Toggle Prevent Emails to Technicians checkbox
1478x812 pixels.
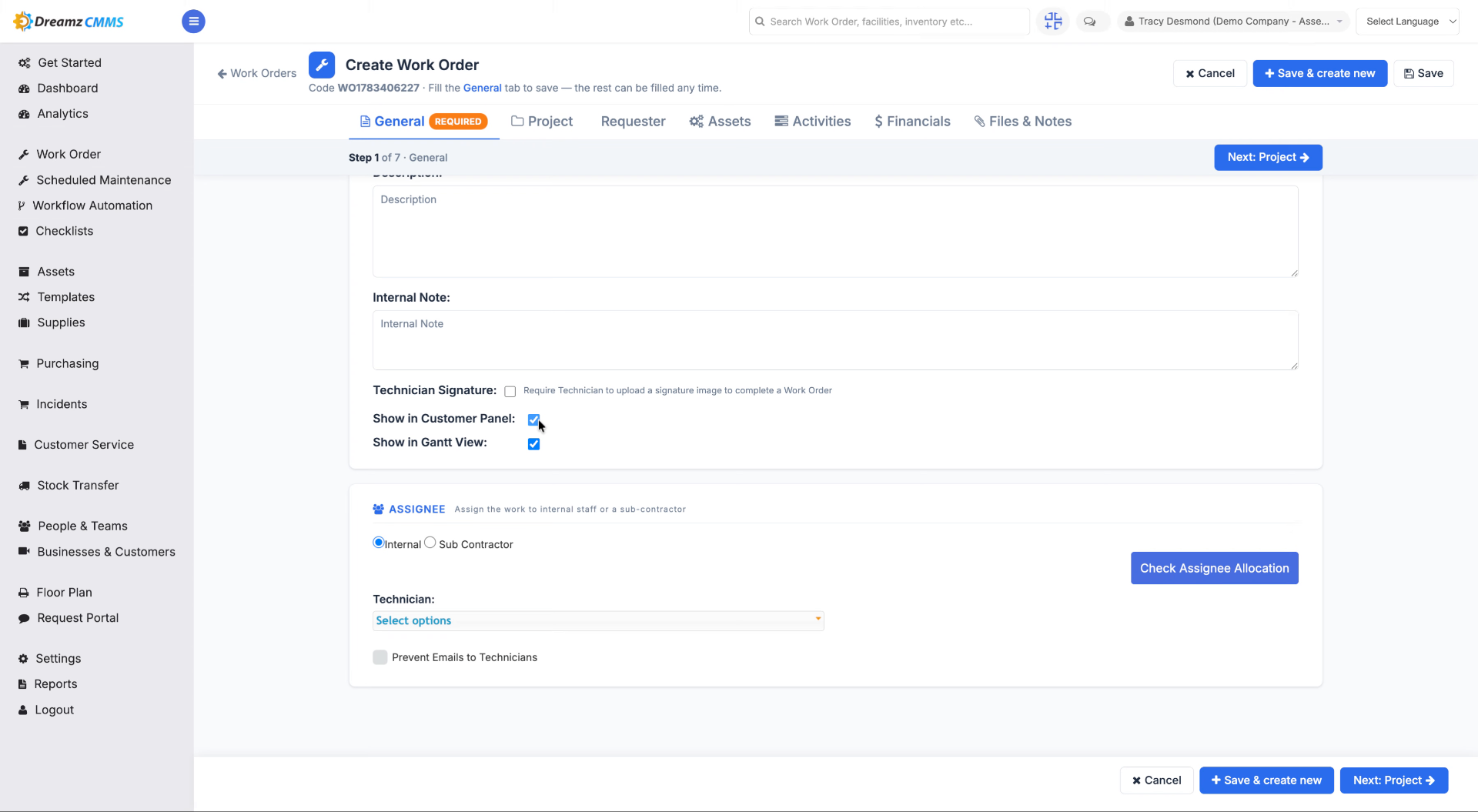tap(380, 657)
